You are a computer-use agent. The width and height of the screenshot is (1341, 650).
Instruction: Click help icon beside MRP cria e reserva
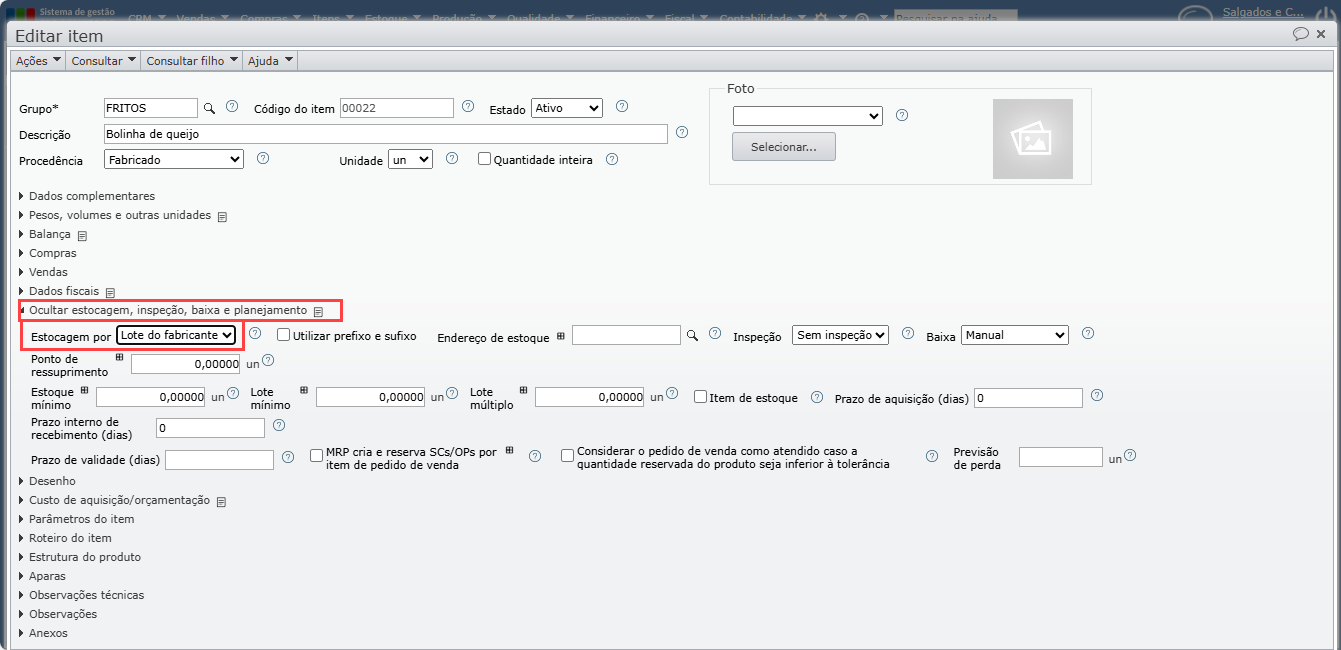pyautogui.click(x=535, y=456)
